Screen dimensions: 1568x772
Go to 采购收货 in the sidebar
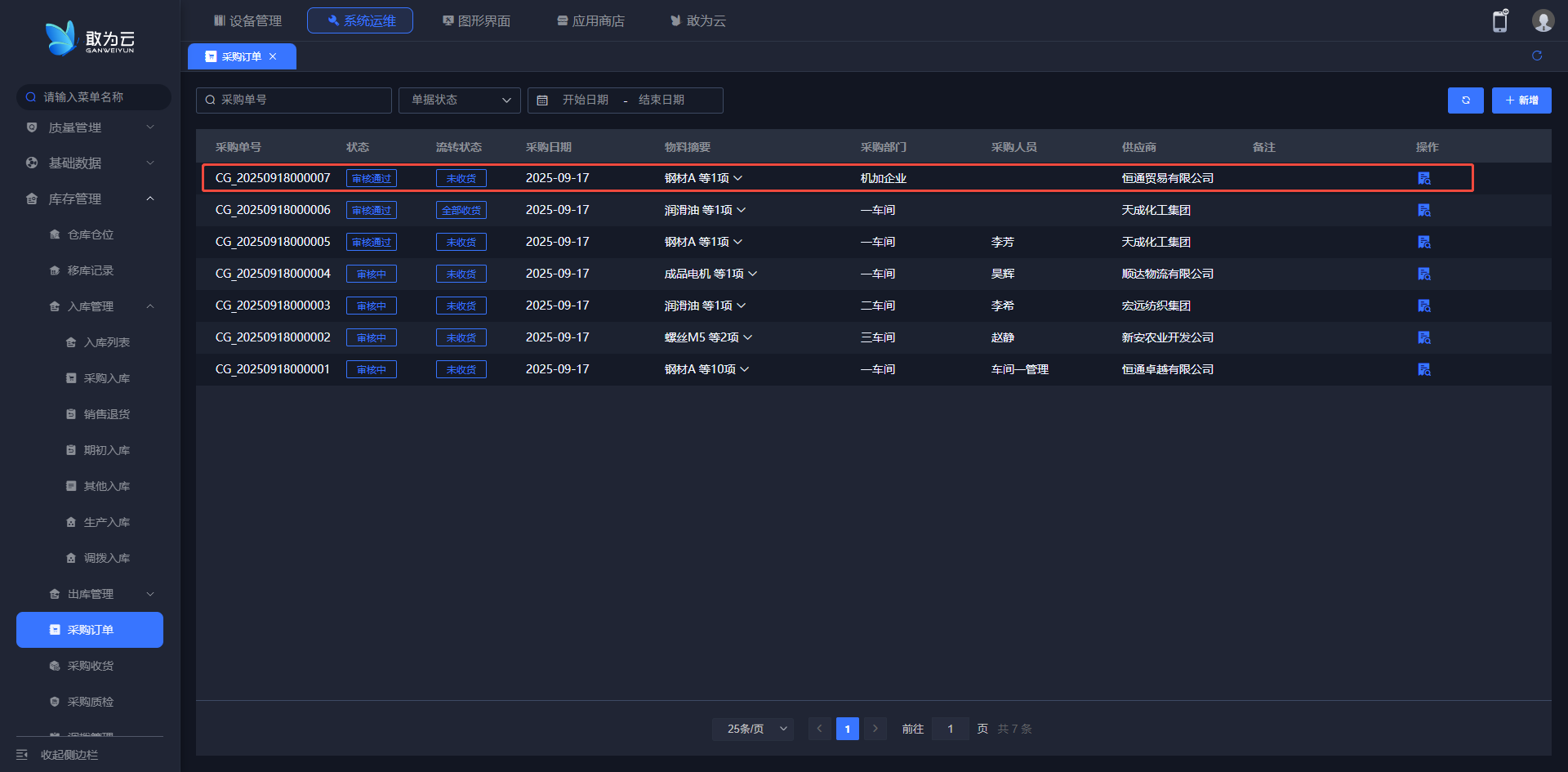(90, 666)
